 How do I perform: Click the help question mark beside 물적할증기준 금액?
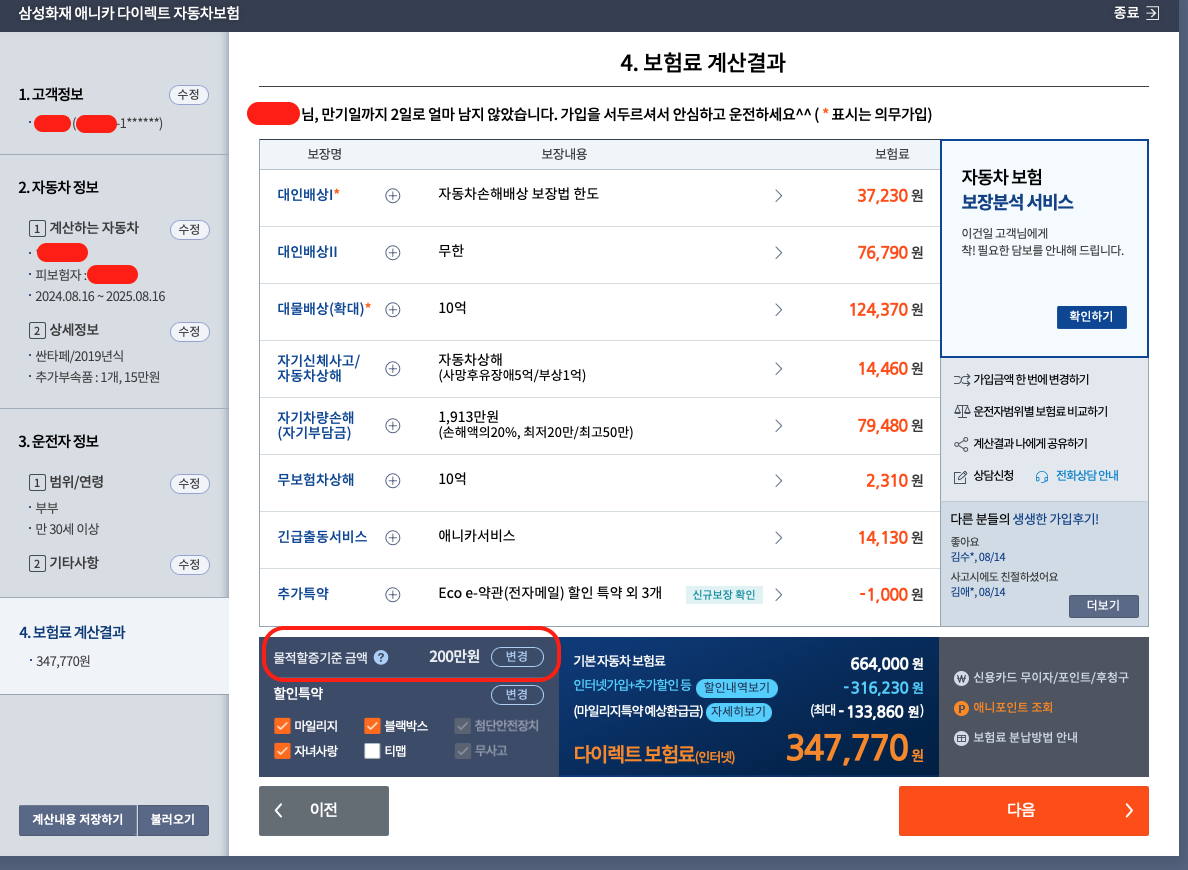point(381,657)
